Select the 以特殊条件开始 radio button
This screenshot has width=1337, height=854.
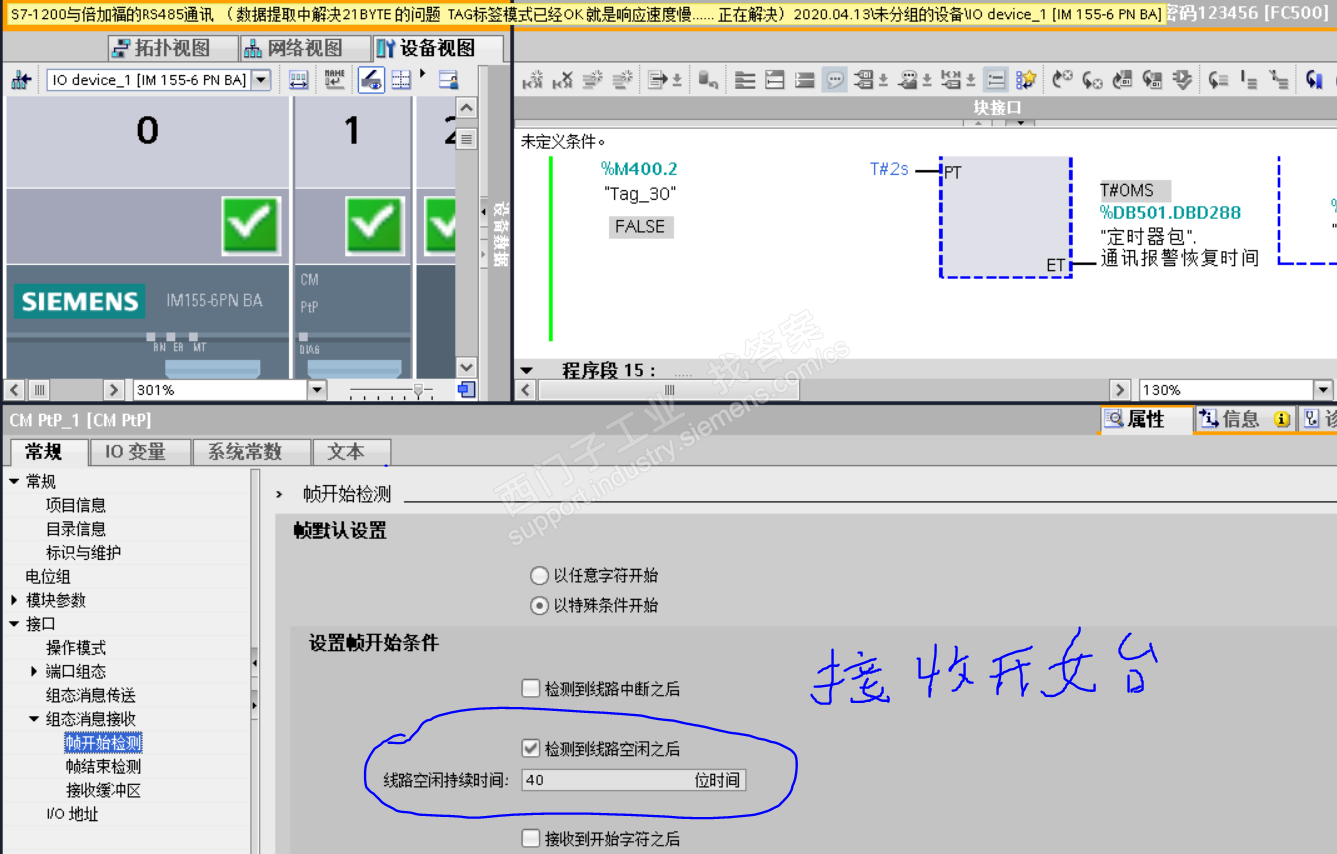point(539,605)
